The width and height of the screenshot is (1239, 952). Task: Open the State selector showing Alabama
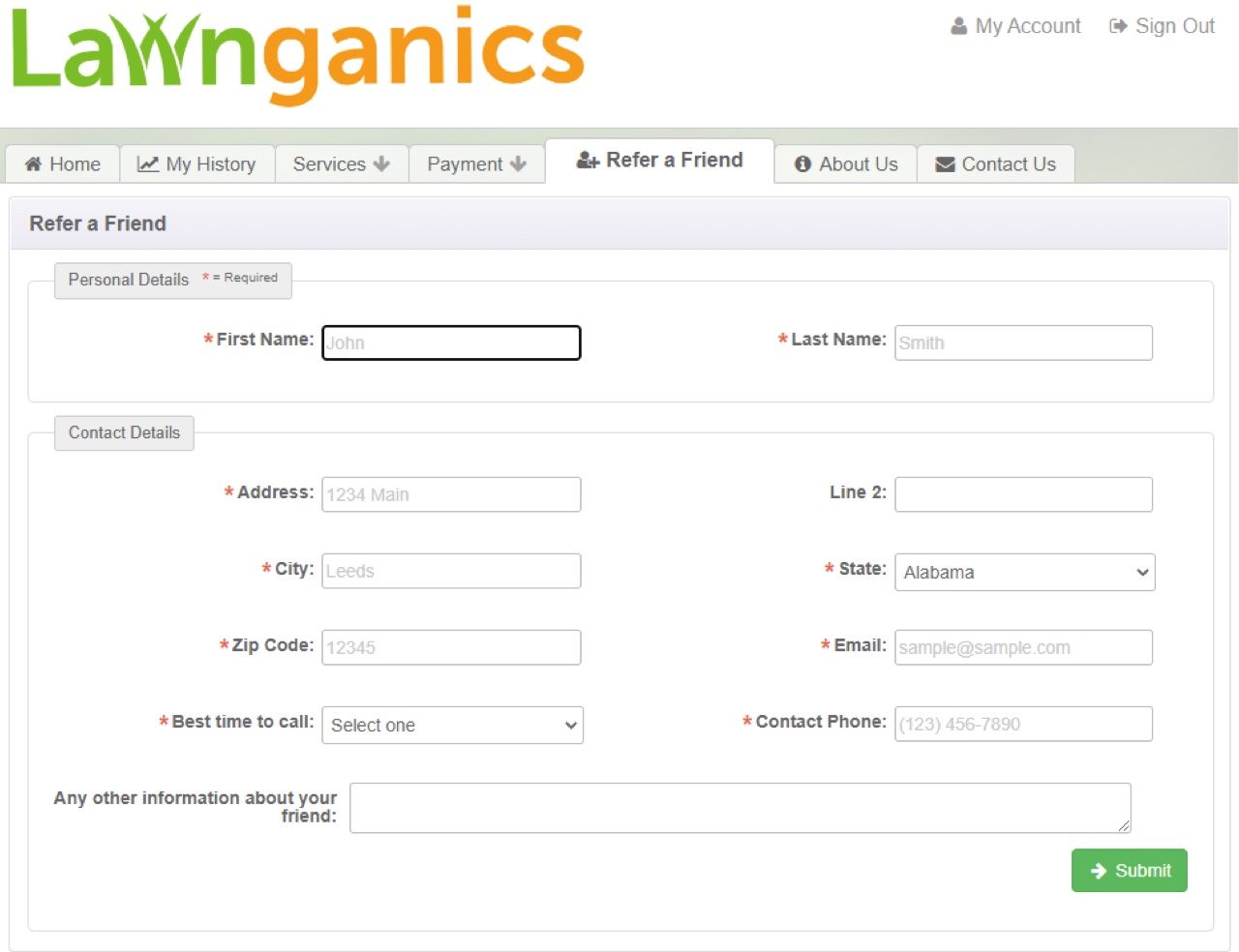click(x=1023, y=572)
